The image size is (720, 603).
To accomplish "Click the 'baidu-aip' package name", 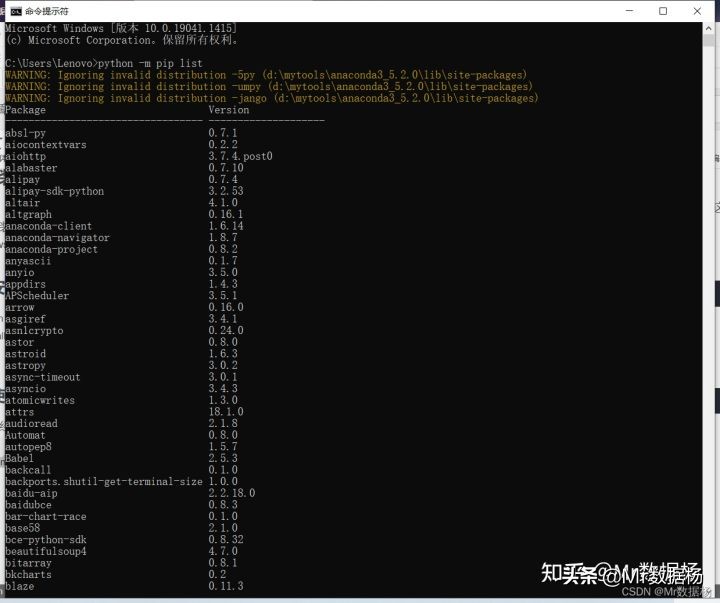I will point(31,493).
